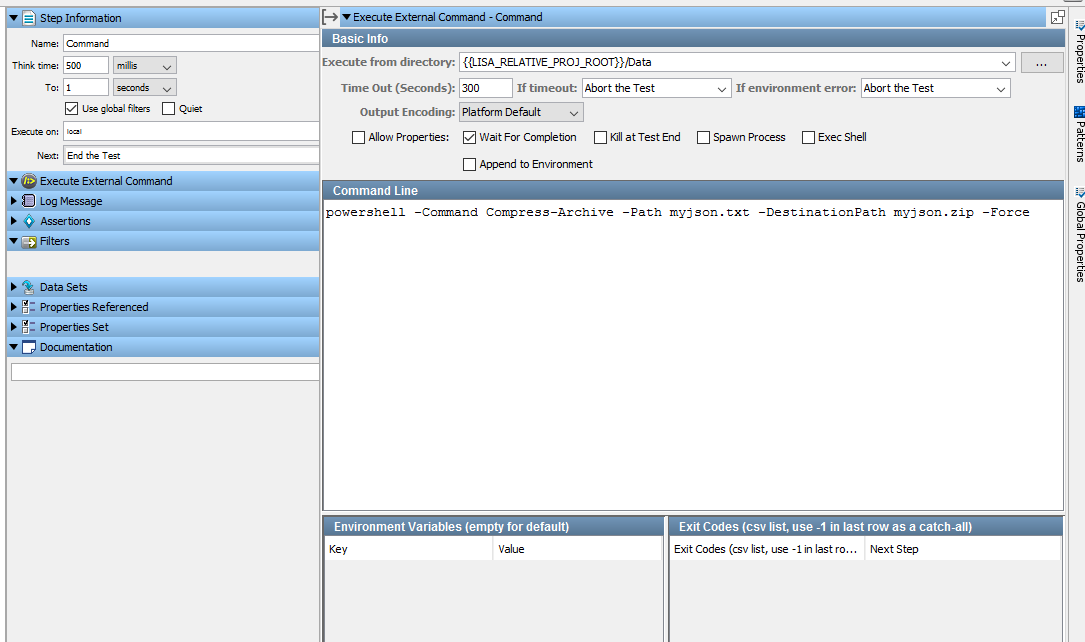Click the Command Line section header
The width and height of the screenshot is (1085, 642).
click(x=693, y=191)
